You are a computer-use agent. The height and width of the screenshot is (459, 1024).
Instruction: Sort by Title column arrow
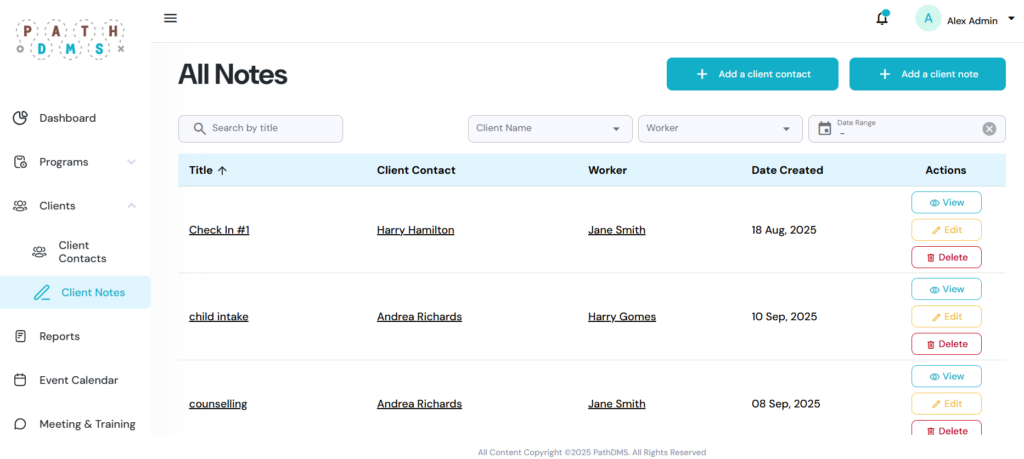click(222, 170)
